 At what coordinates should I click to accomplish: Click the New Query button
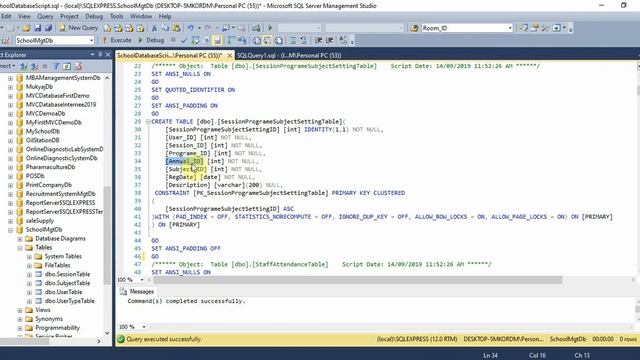click(x=78, y=28)
